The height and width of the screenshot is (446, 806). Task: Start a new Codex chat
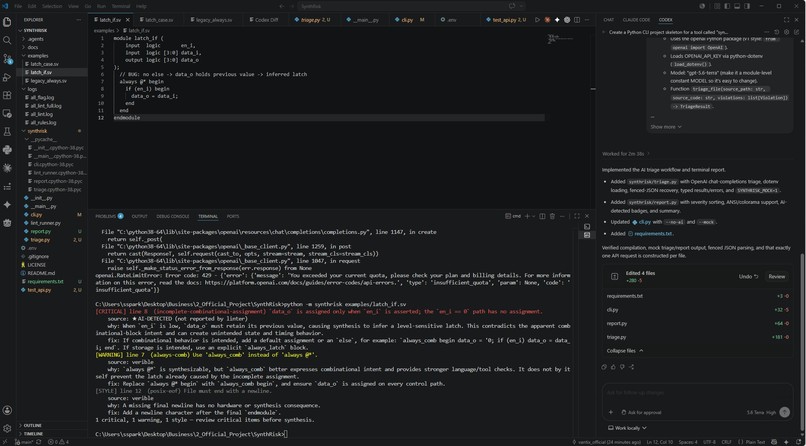pyautogui.click(x=796, y=32)
